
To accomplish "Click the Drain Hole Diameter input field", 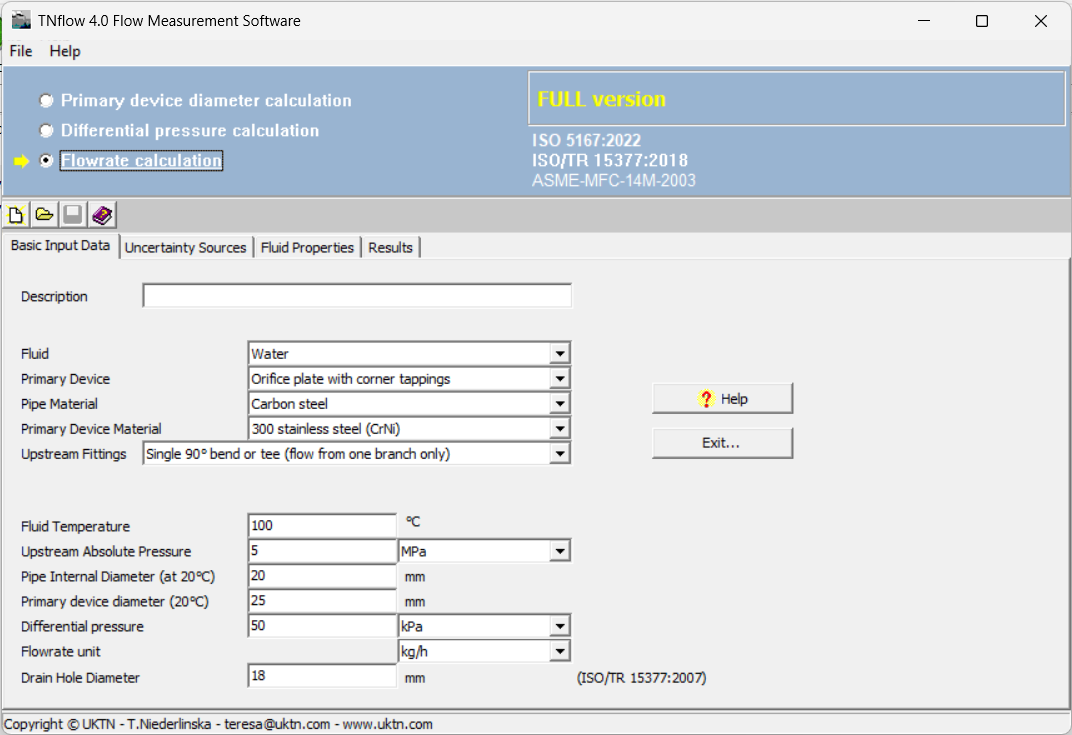I will tap(322, 676).
